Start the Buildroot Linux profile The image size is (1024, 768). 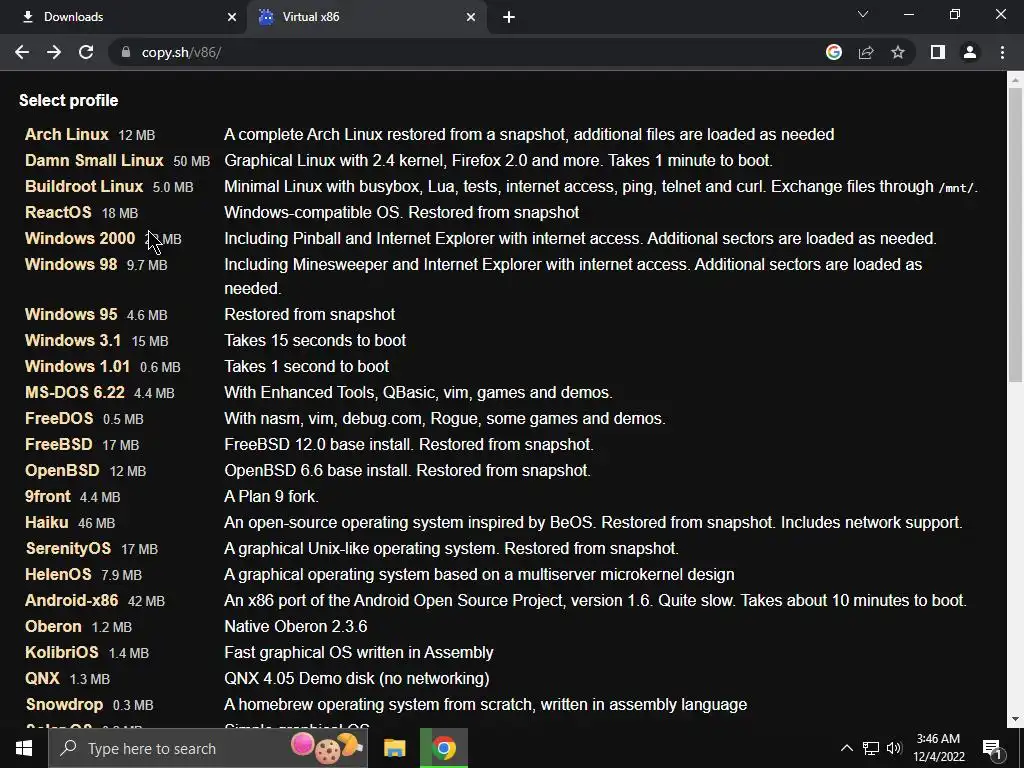tap(84, 187)
